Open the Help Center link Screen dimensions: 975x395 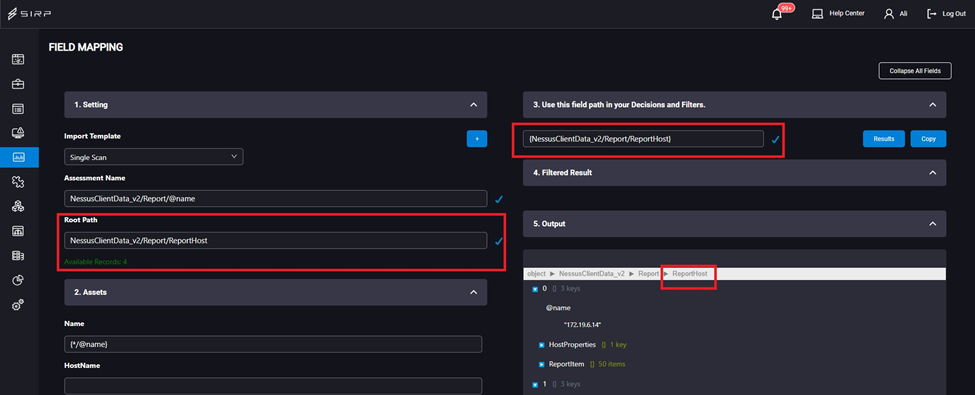[x=838, y=14]
